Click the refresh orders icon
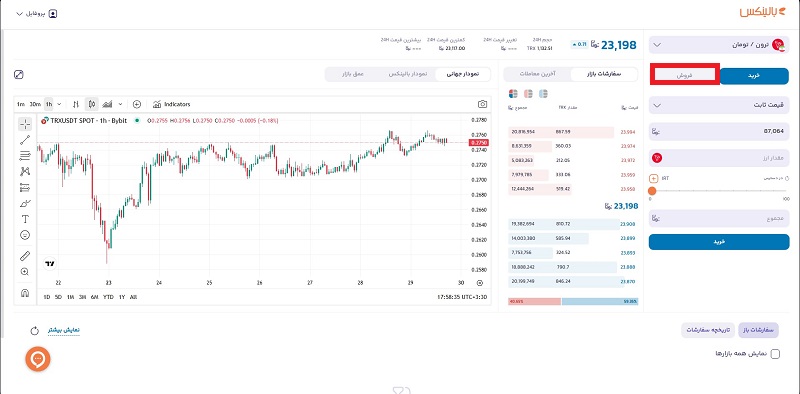The image size is (800, 394). (x=35, y=331)
